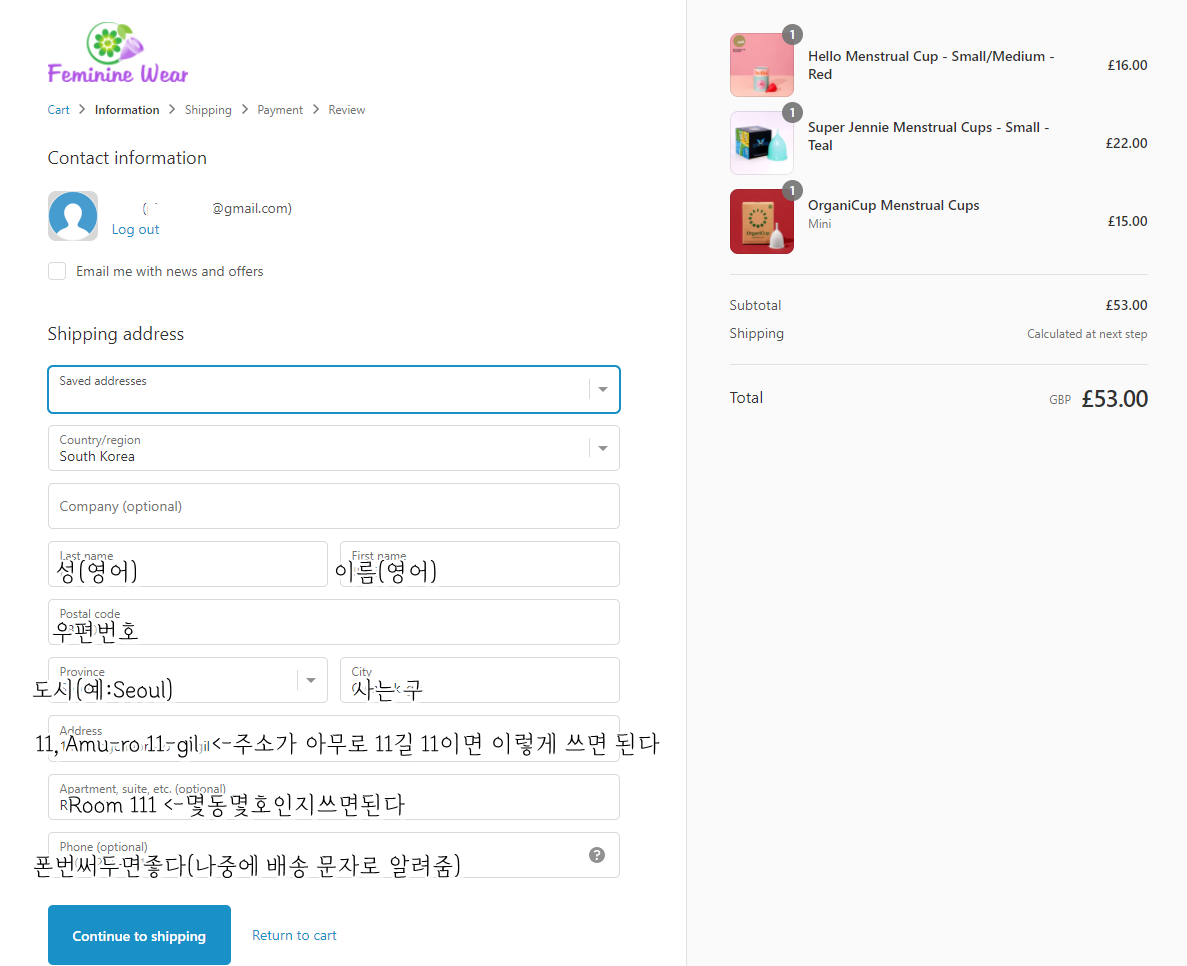This screenshot has width=1187, height=966.
Task: Select the Payment breadcrumb step
Action: click(x=280, y=110)
